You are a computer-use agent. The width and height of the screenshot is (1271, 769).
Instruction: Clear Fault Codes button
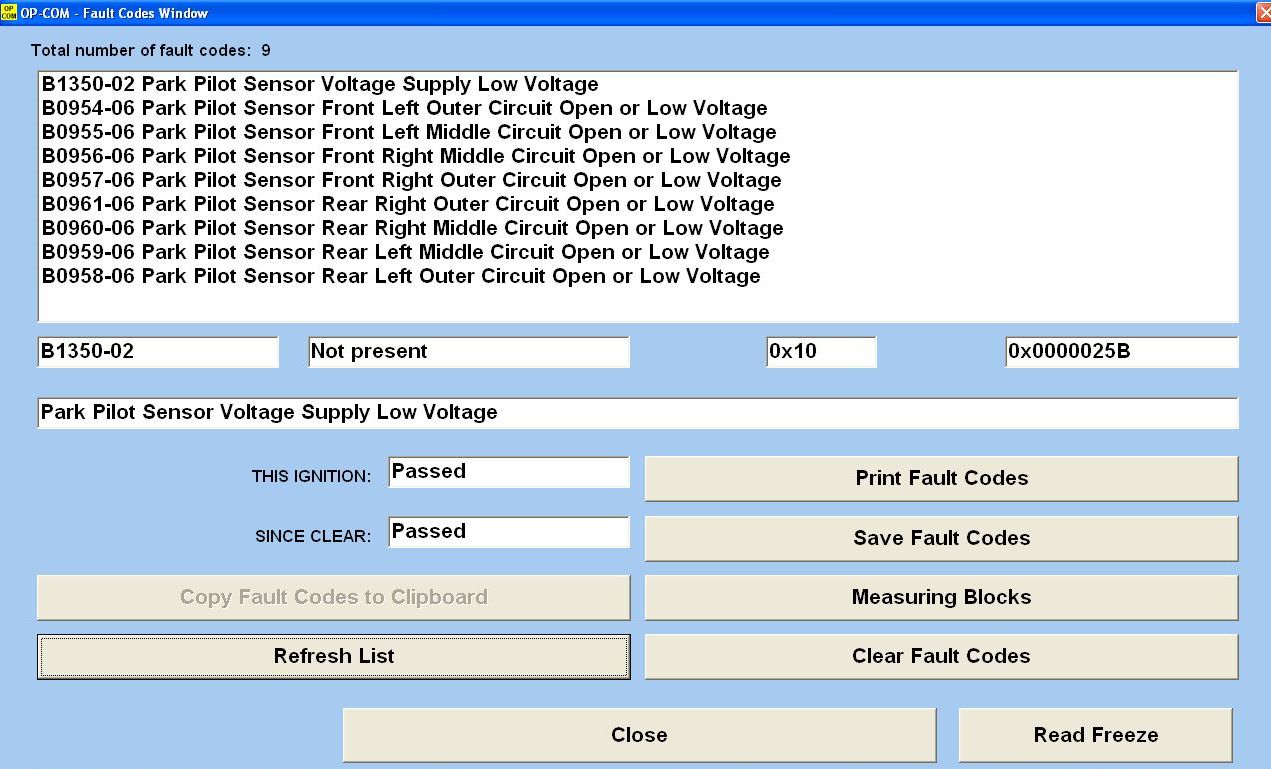point(941,656)
